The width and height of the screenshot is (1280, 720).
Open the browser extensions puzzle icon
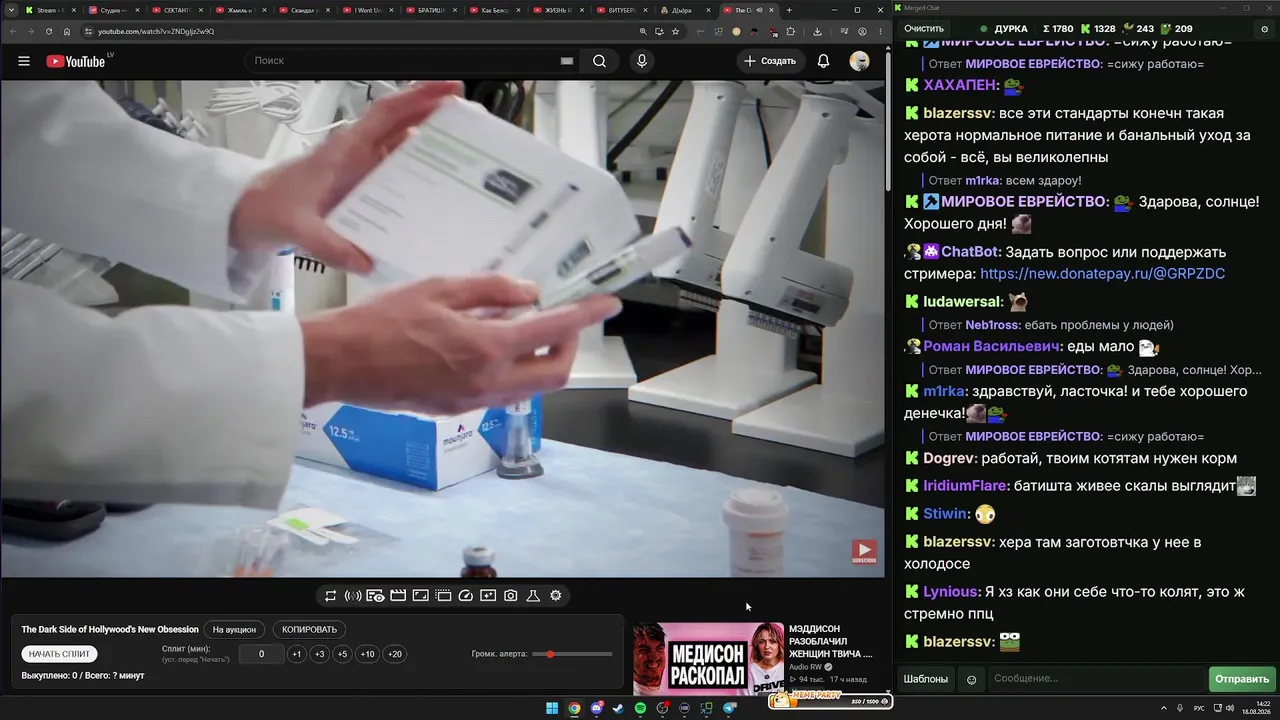click(x=790, y=31)
